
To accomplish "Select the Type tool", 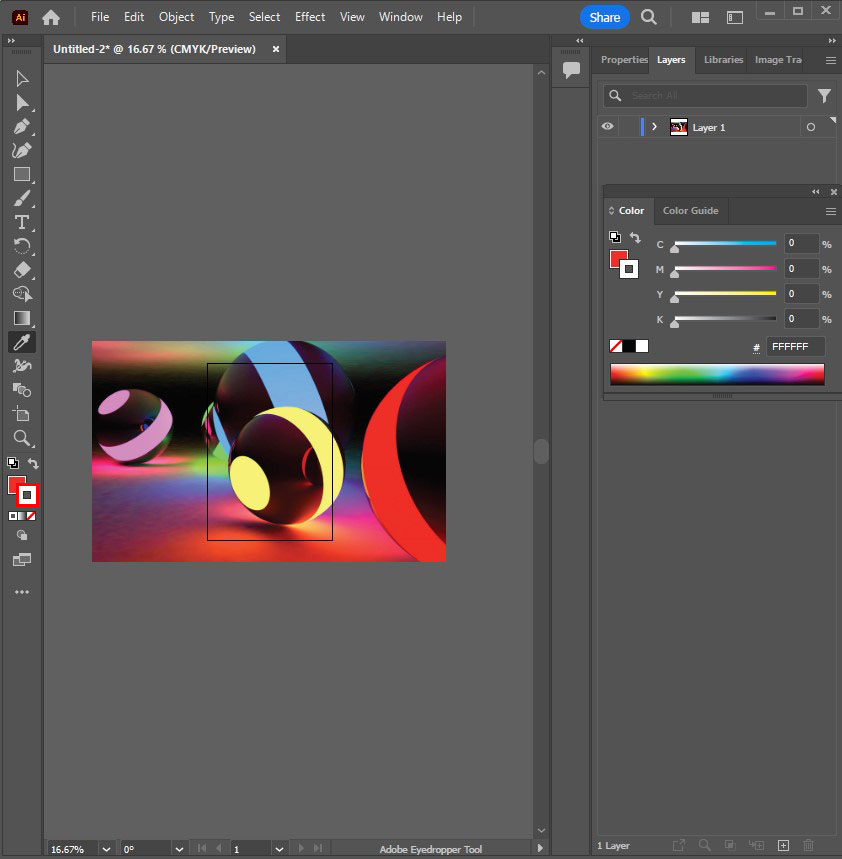I will click(21, 222).
